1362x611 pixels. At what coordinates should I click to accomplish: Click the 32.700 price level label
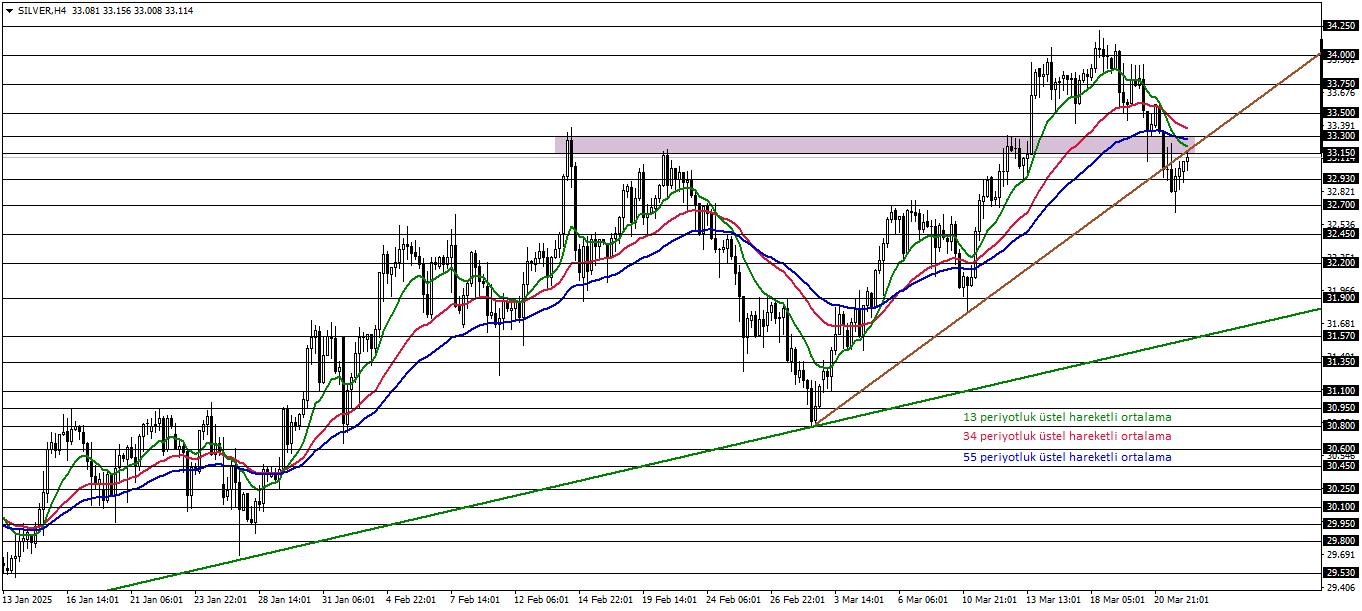[1340, 204]
